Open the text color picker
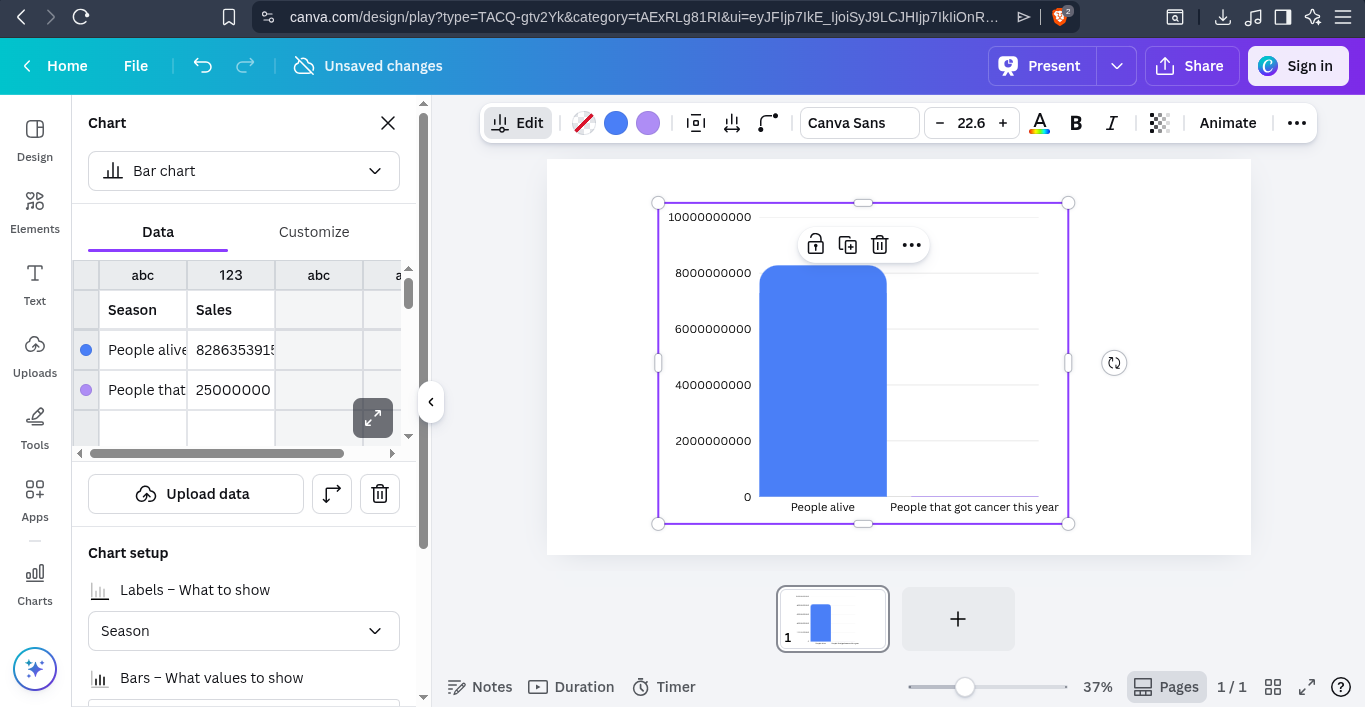 (x=1040, y=123)
